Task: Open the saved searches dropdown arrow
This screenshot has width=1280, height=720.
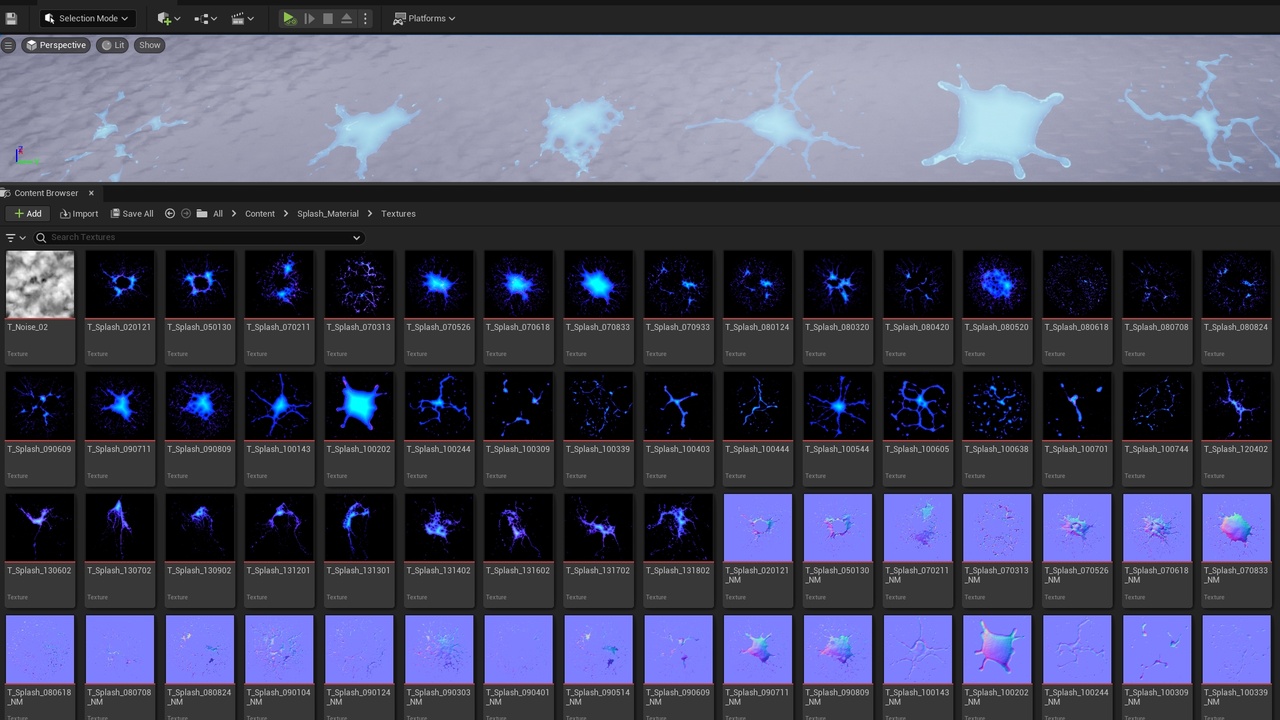Action: click(x=356, y=237)
